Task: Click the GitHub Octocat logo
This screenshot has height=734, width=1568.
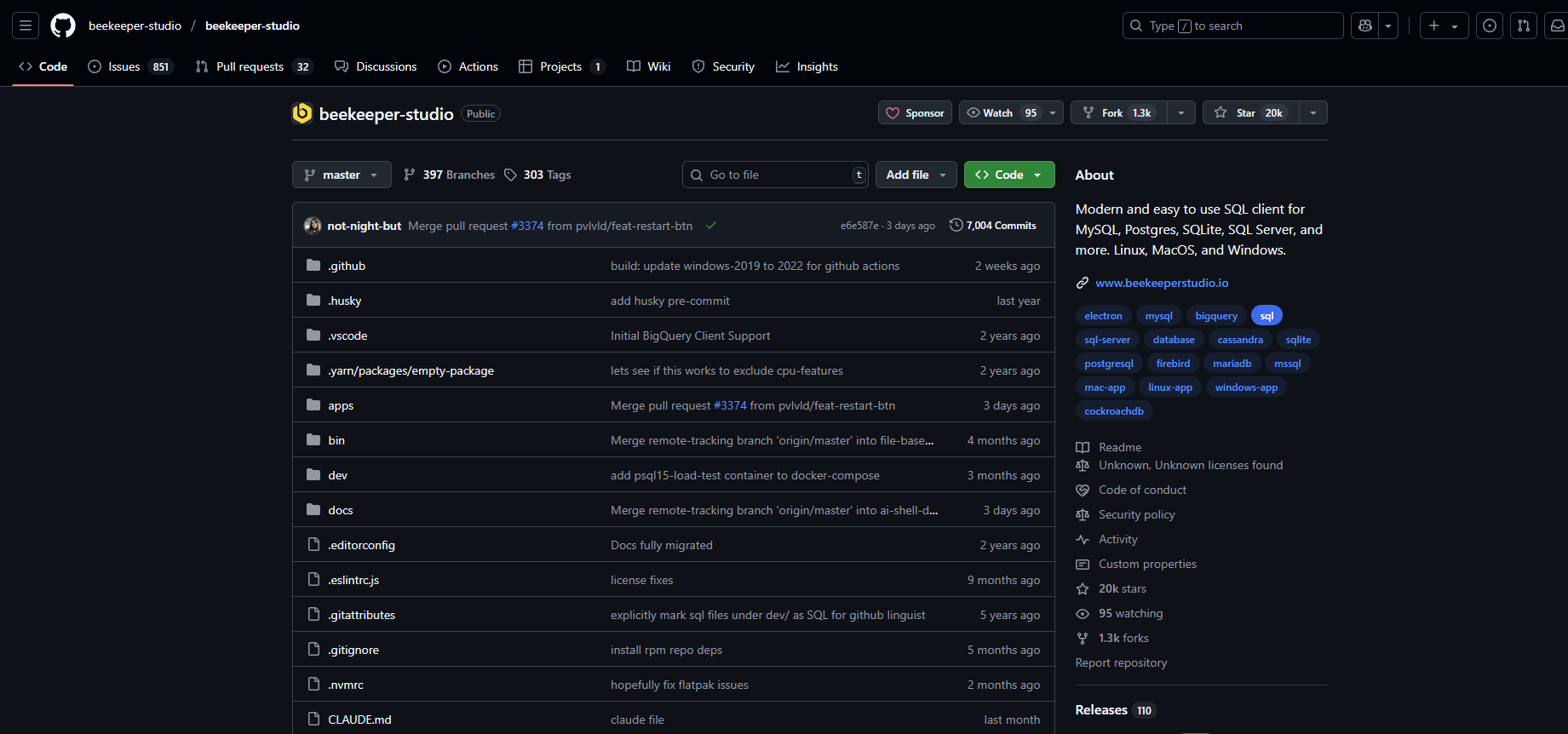Action: (63, 26)
